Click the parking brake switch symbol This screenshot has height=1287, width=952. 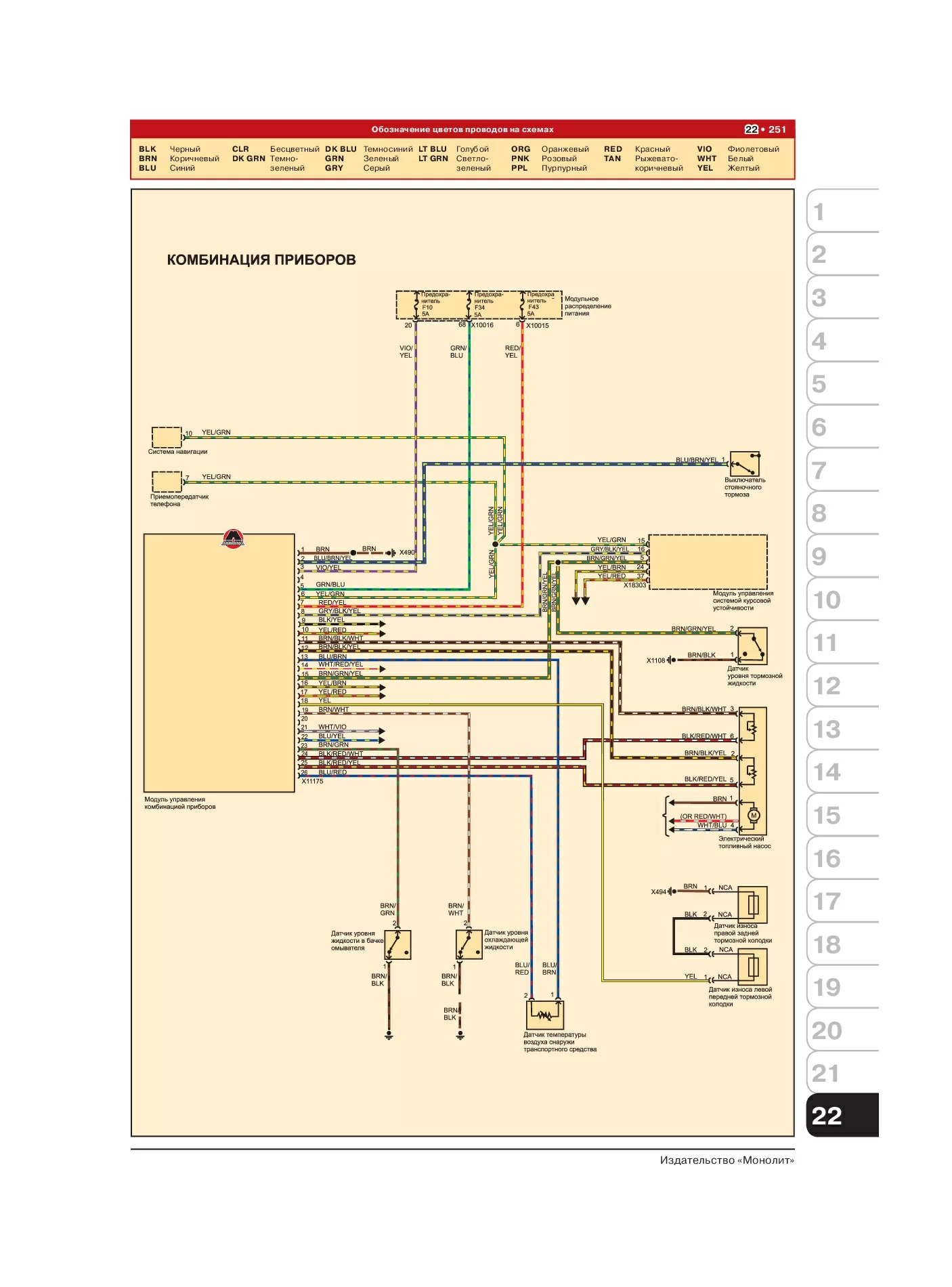pos(744,465)
